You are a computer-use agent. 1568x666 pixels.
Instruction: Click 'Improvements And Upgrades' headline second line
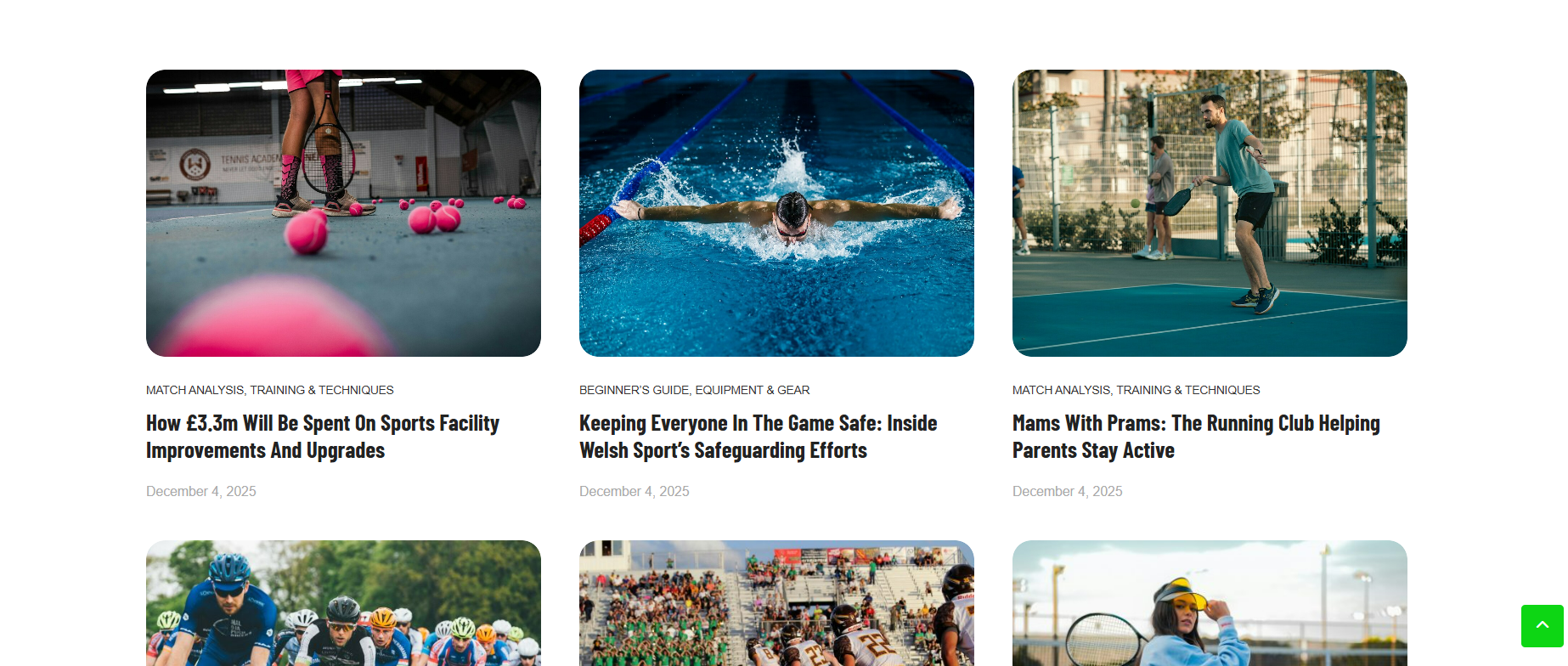point(266,450)
